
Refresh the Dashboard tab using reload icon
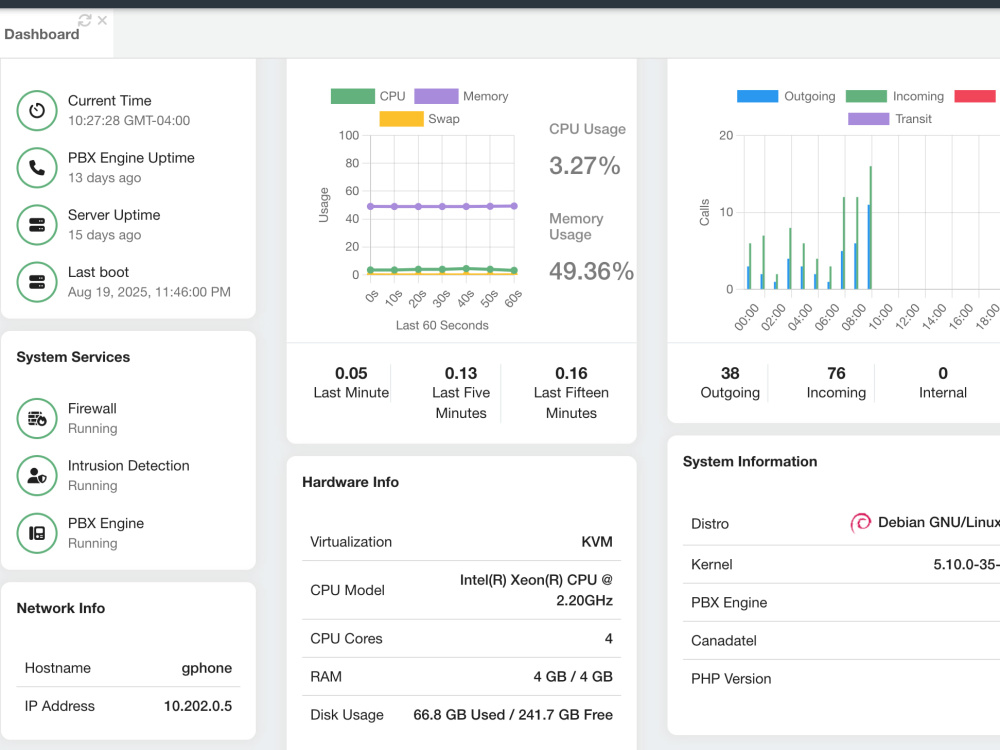coord(85,20)
